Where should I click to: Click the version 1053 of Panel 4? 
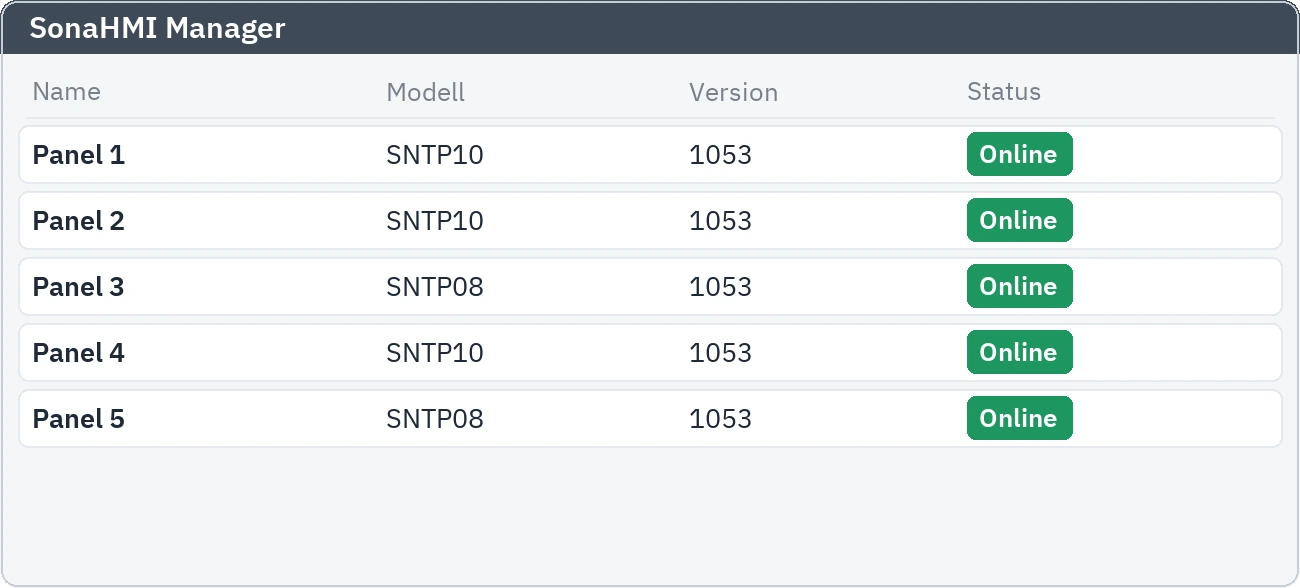pos(720,353)
